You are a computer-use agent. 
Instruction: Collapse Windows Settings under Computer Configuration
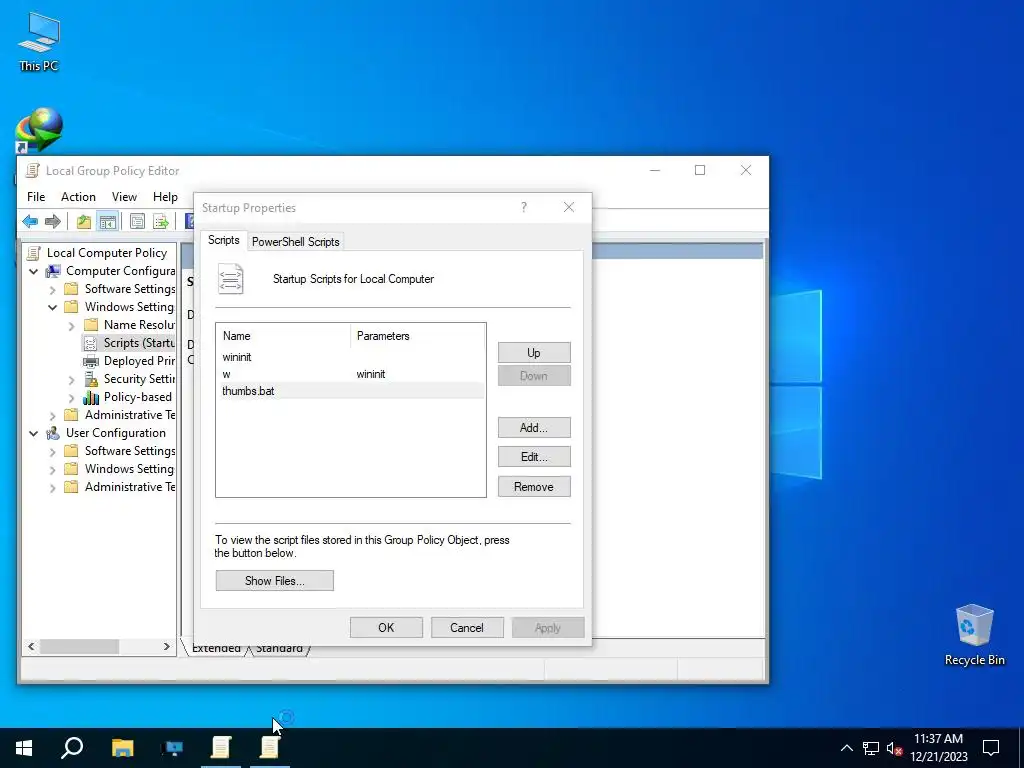point(52,307)
